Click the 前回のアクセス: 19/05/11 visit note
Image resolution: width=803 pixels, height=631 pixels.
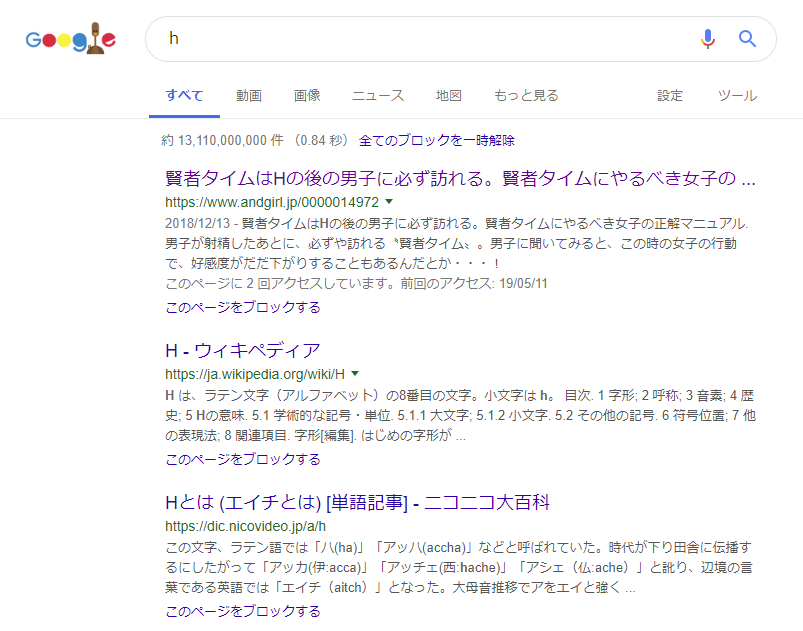tap(474, 283)
